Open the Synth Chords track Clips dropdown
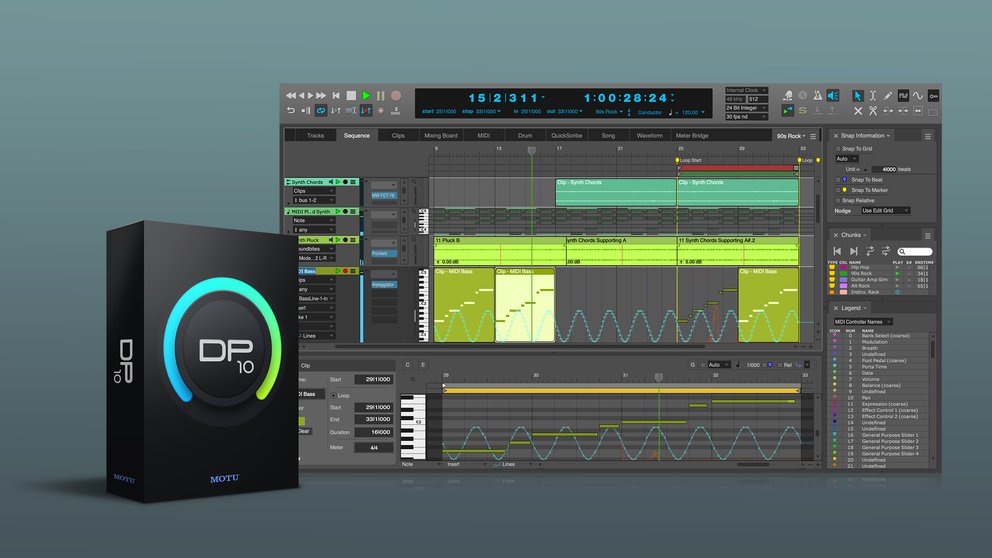This screenshot has width=992, height=558. click(x=313, y=191)
